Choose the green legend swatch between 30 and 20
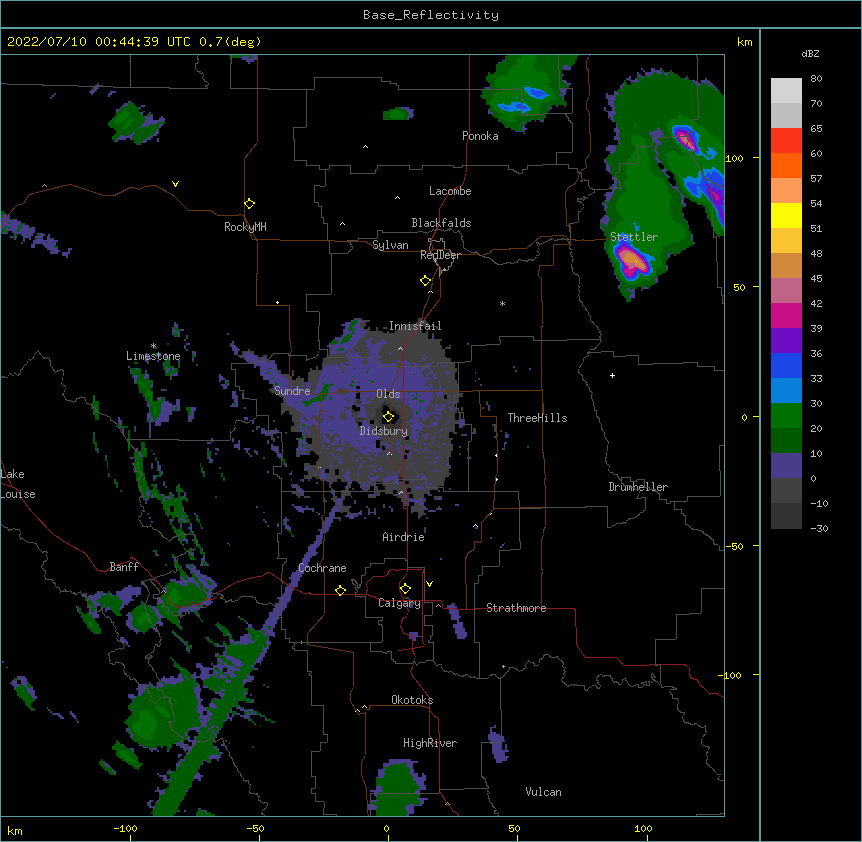The height and width of the screenshot is (842, 862). [x=786, y=416]
